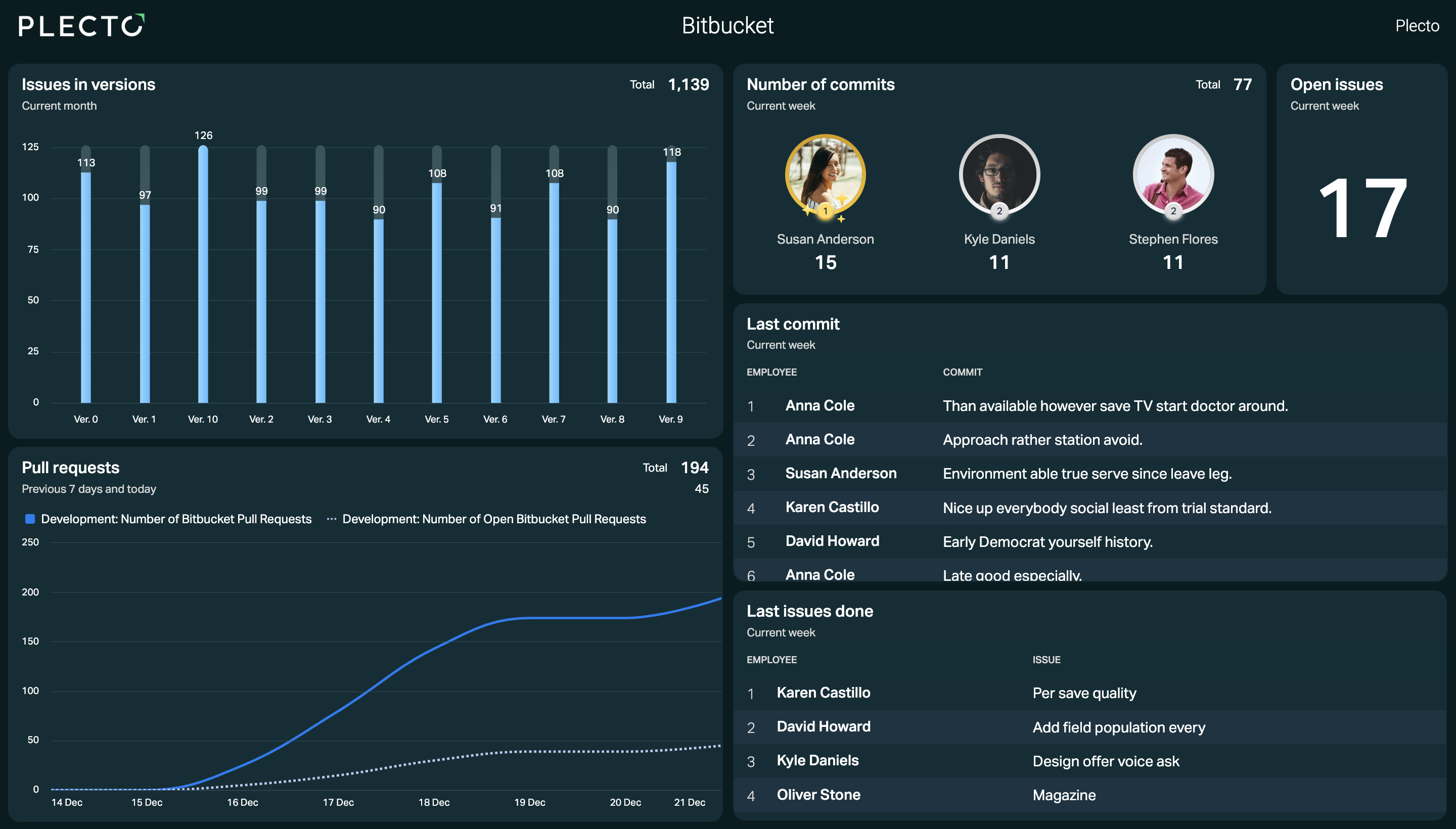Click the Ver. 9 bar showing 118
This screenshot has height=829, width=1456.
(x=671, y=283)
